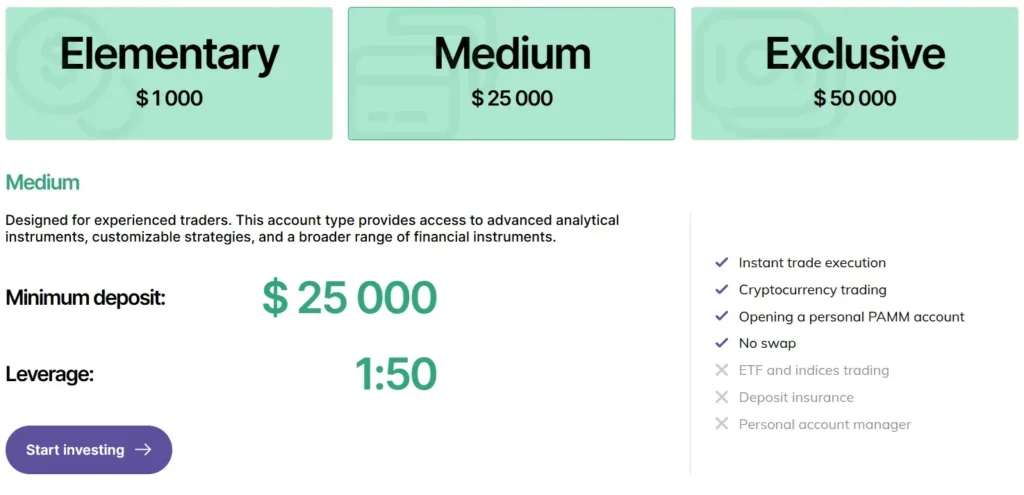
Task: Select the Exclusive account tab
Action: click(x=854, y=73)
